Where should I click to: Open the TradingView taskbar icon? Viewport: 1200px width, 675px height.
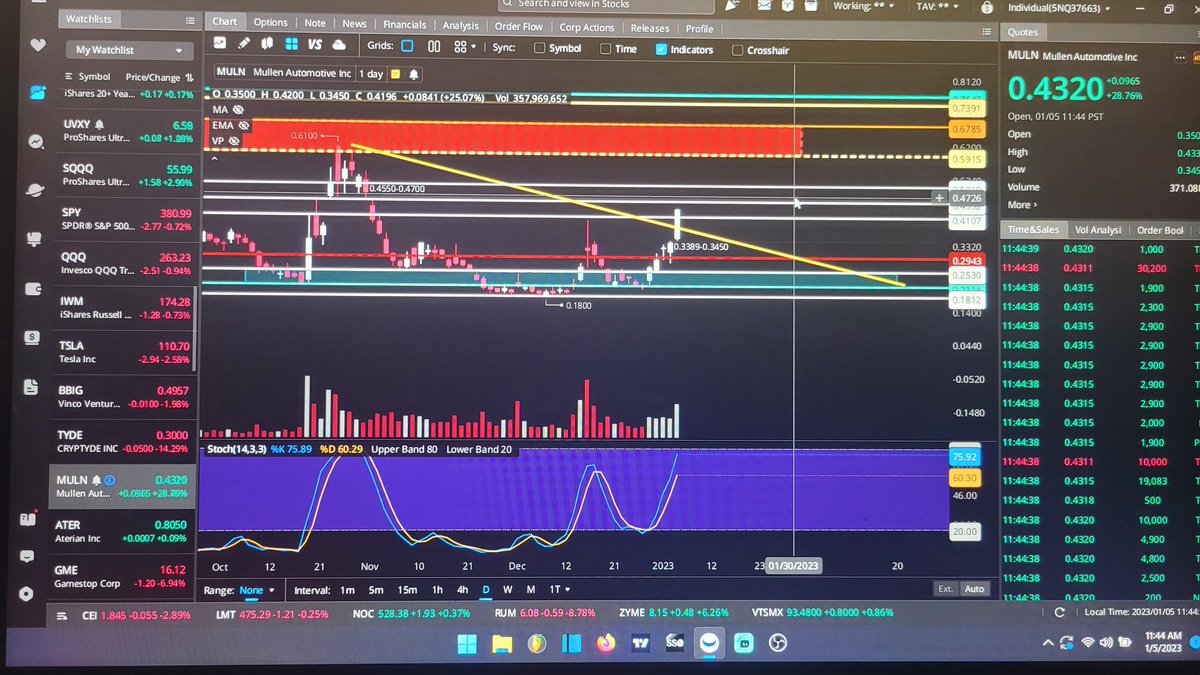[x=640, y=644]
